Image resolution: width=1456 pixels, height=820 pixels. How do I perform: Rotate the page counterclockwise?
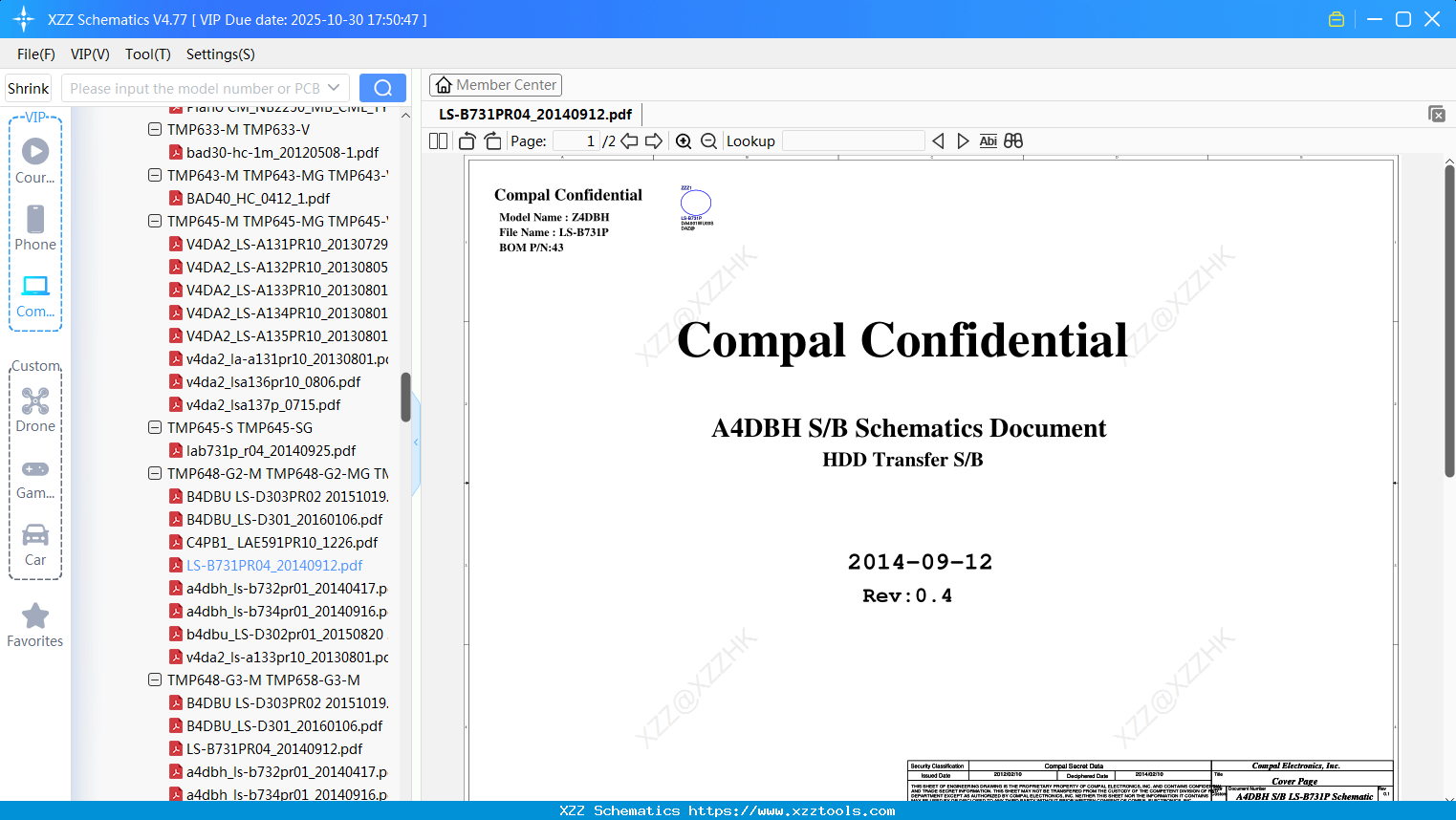(x=467, y=141)
